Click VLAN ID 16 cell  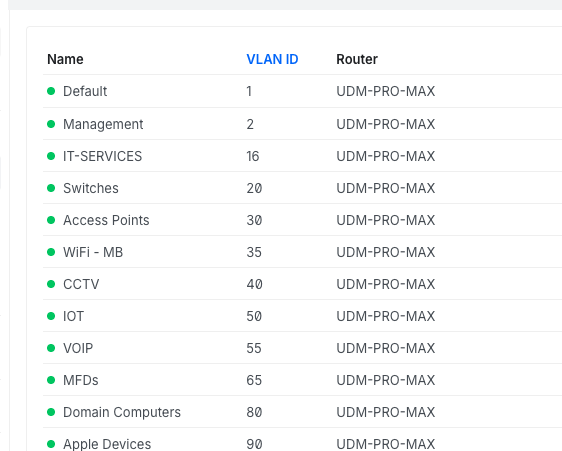(x=253, y=156)
